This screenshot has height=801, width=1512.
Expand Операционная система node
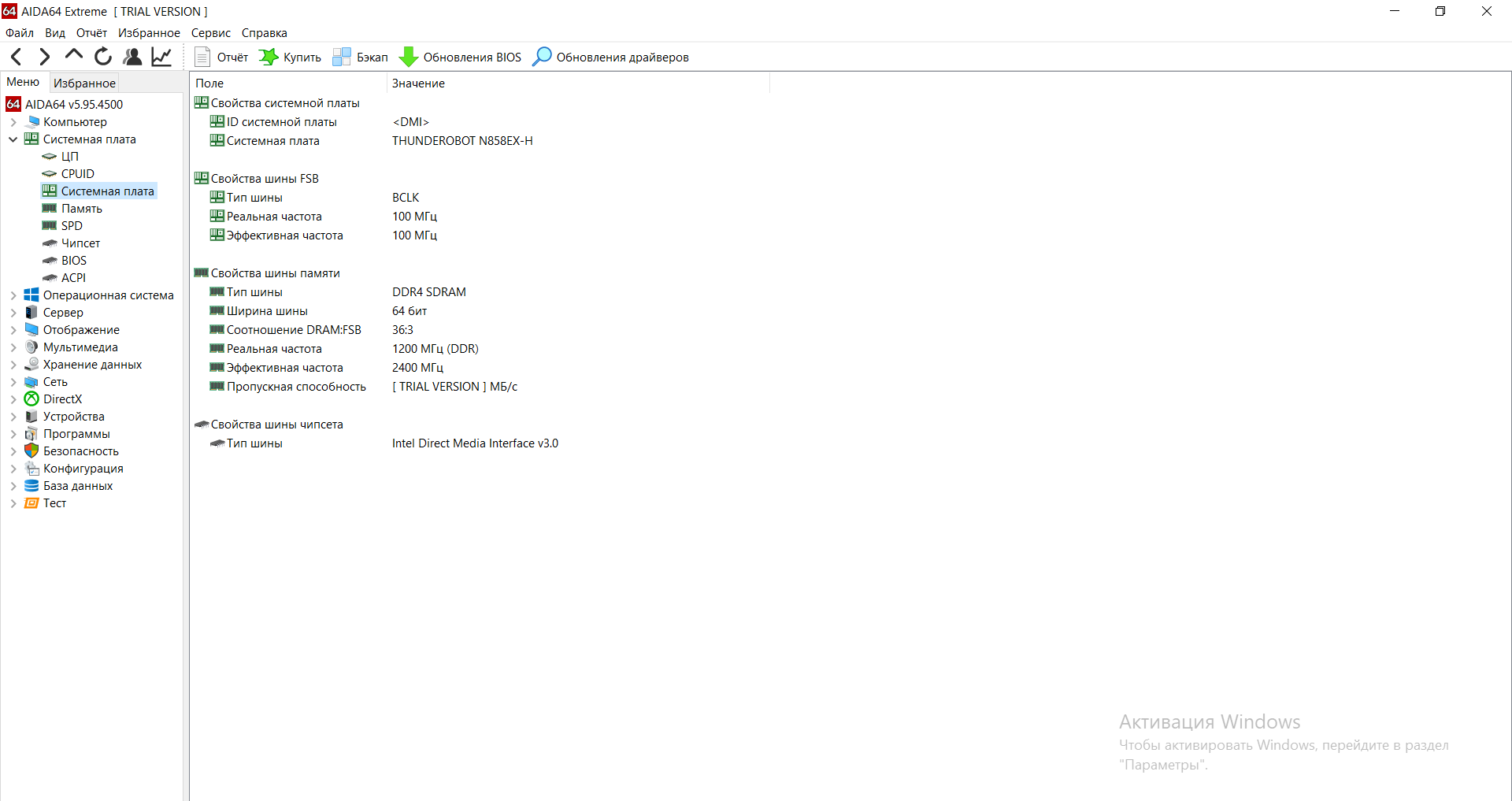pos(13,295)
